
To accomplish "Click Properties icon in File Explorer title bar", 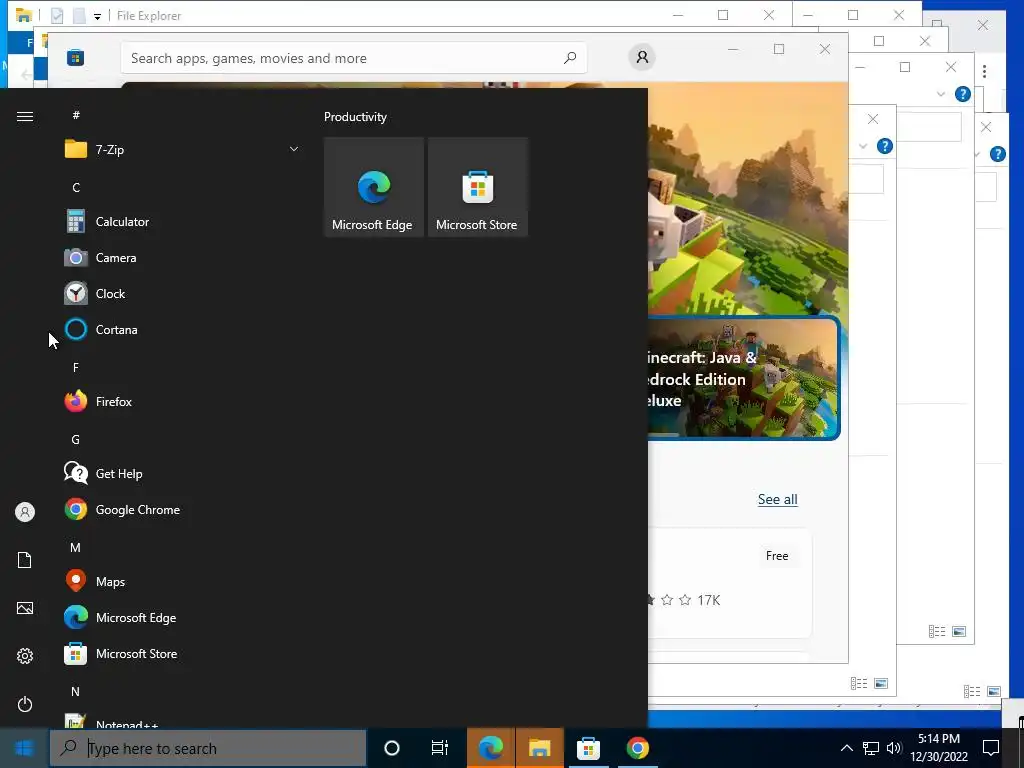I will coord(57,16).
